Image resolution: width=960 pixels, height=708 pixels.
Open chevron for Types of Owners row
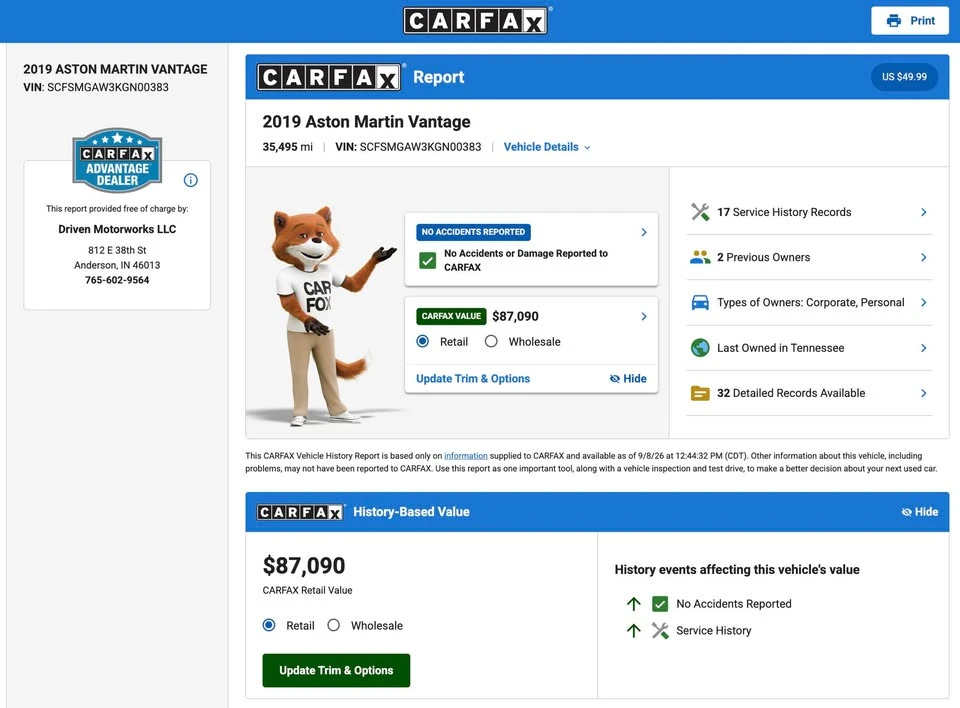coord(924,303)
